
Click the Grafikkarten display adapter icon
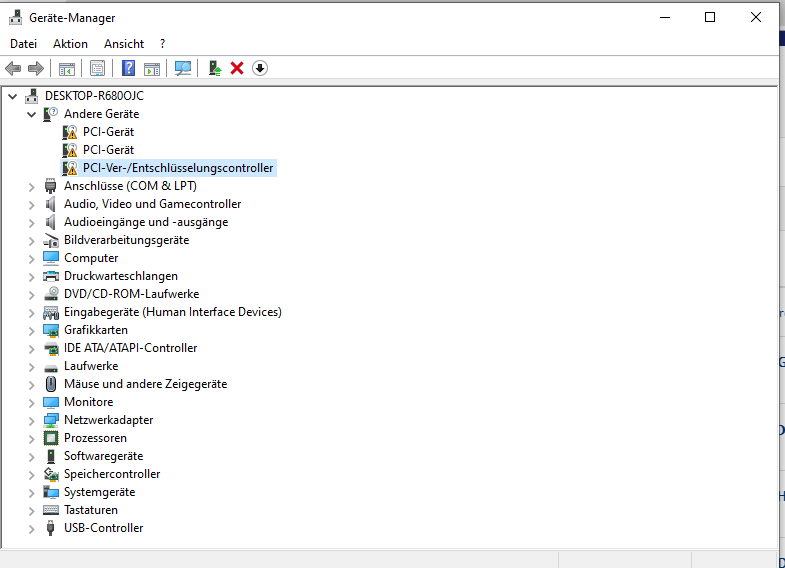(51, 330)
